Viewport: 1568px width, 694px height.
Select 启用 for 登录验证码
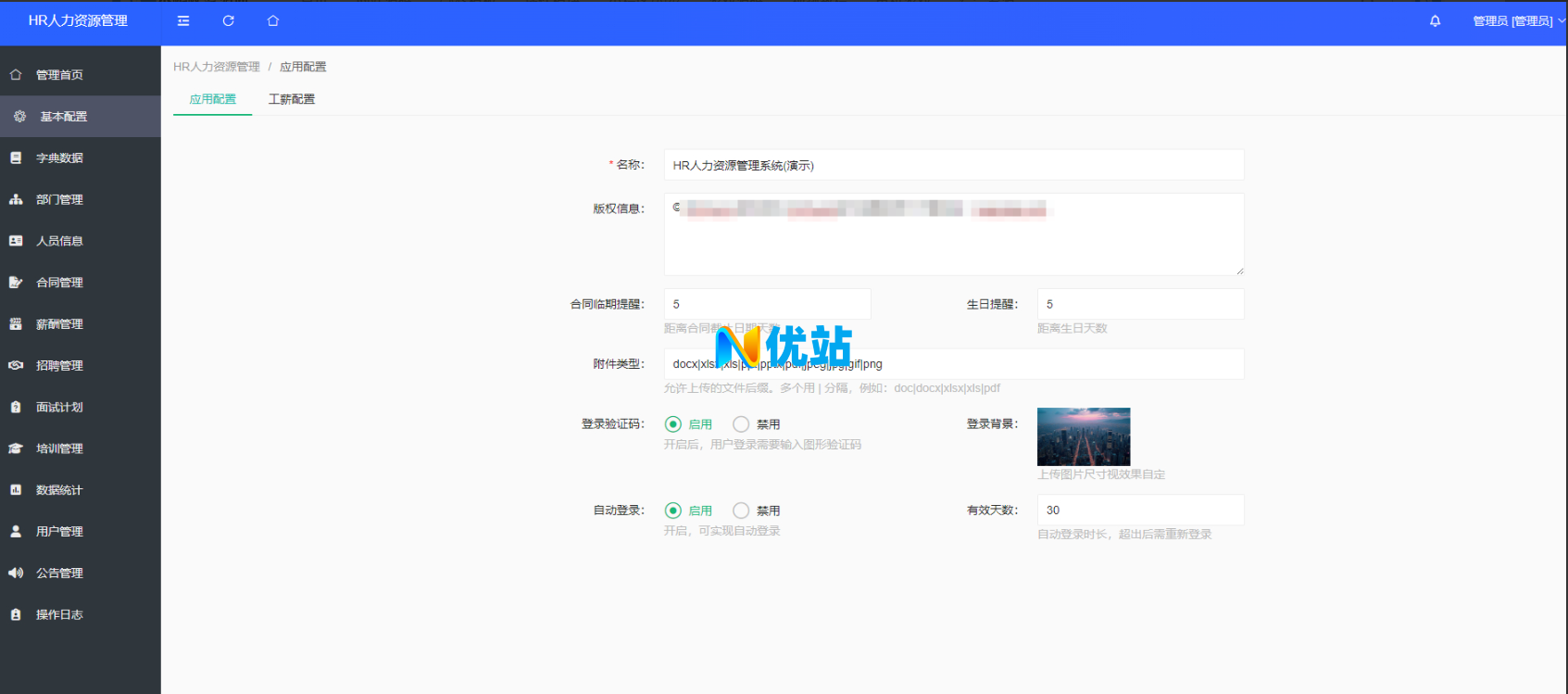click(673, 424)
